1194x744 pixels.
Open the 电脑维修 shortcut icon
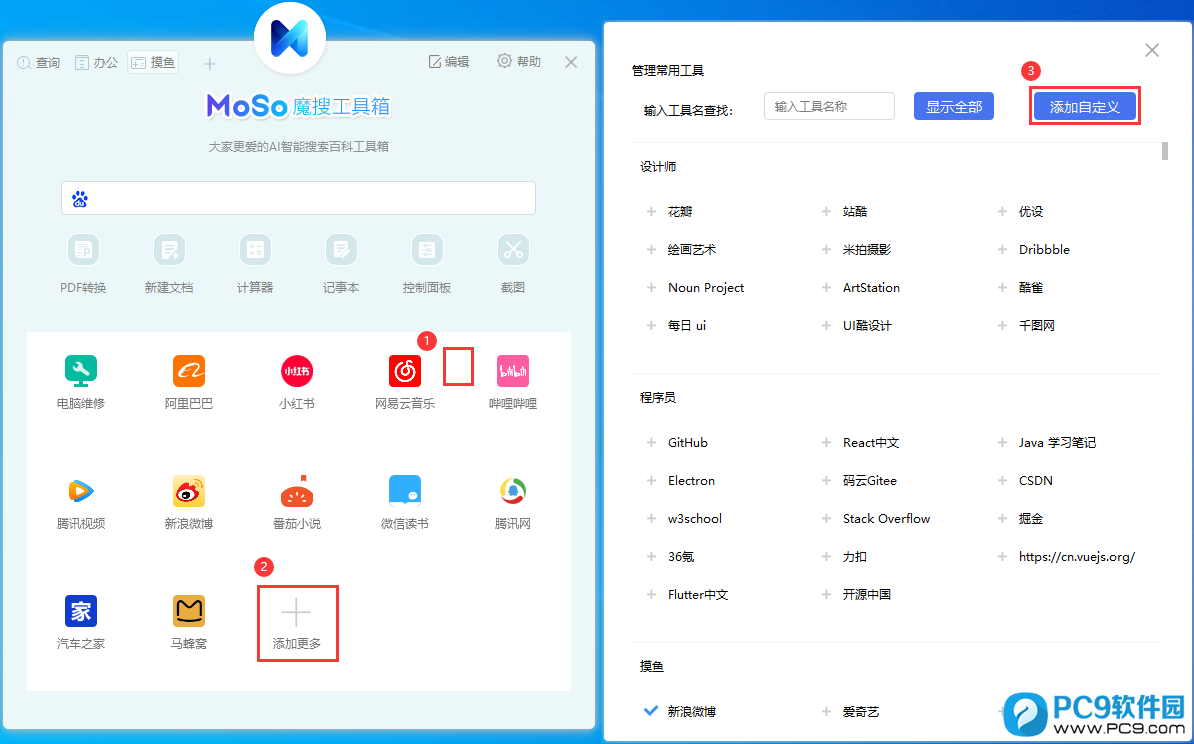coord(81,372)
